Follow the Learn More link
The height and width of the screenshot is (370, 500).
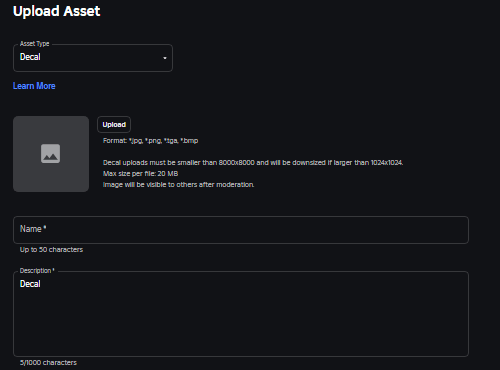pyautogui.click(x=34, y=86)
